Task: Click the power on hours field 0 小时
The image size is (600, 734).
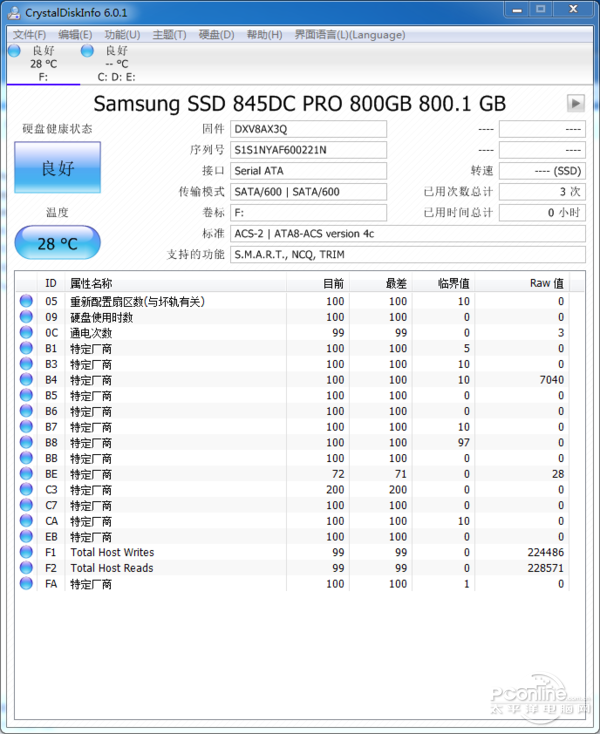Action: coord(542,213)
